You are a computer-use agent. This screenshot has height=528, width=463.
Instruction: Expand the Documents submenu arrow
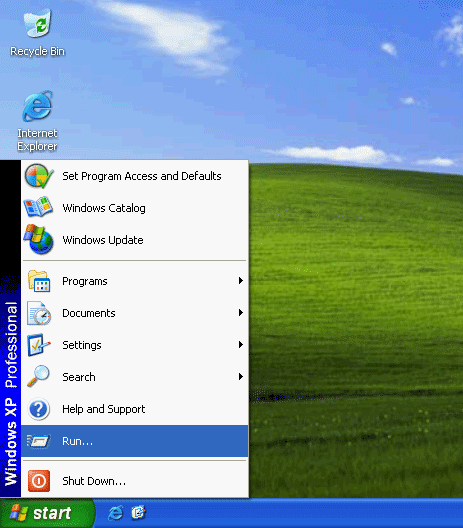click(240, 312)
